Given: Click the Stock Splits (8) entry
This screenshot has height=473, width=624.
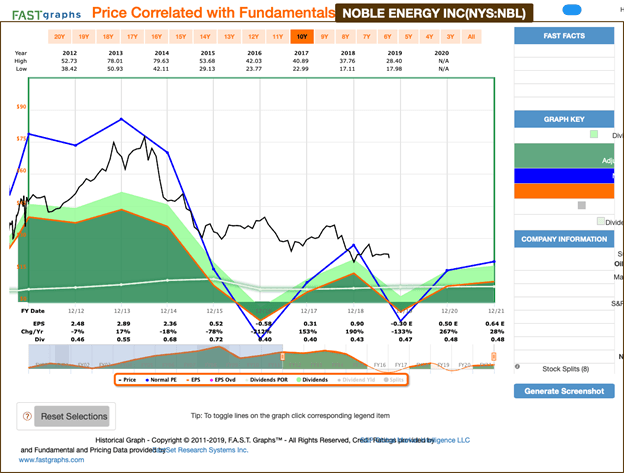Looking at the screenshot, I should click(x=566, y=369).
